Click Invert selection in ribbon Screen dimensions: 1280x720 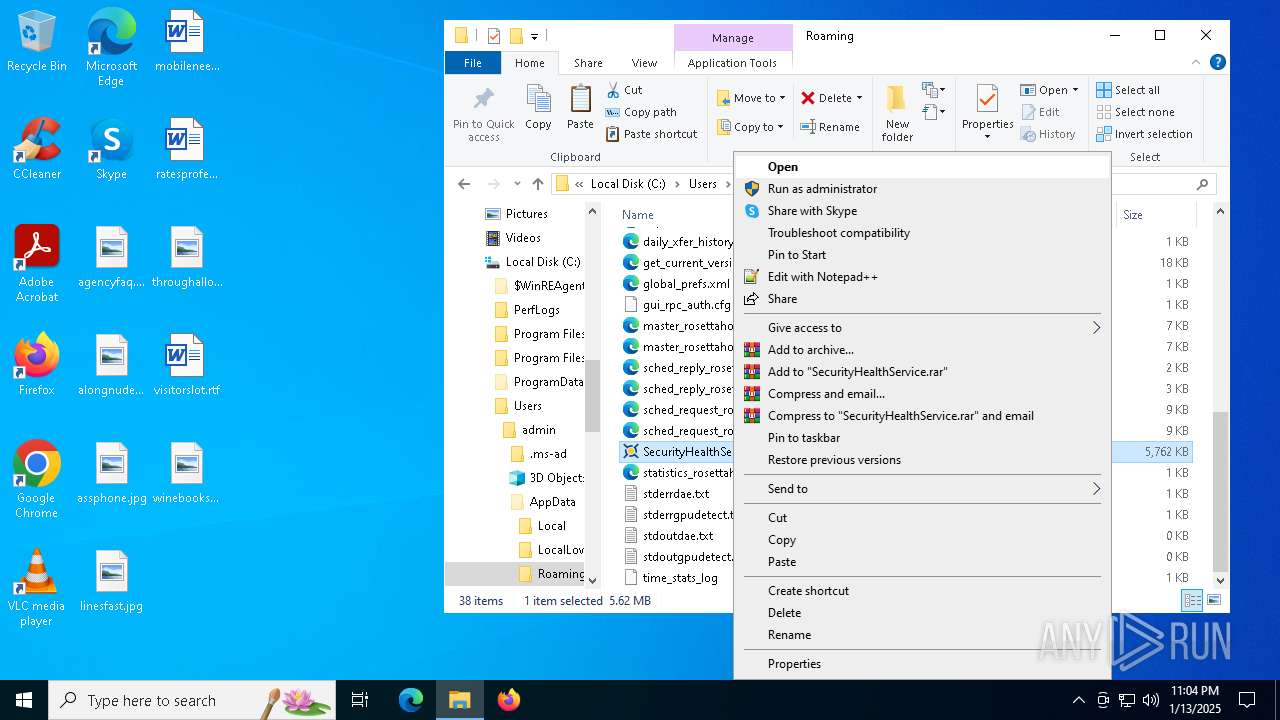coord(1144,134)
